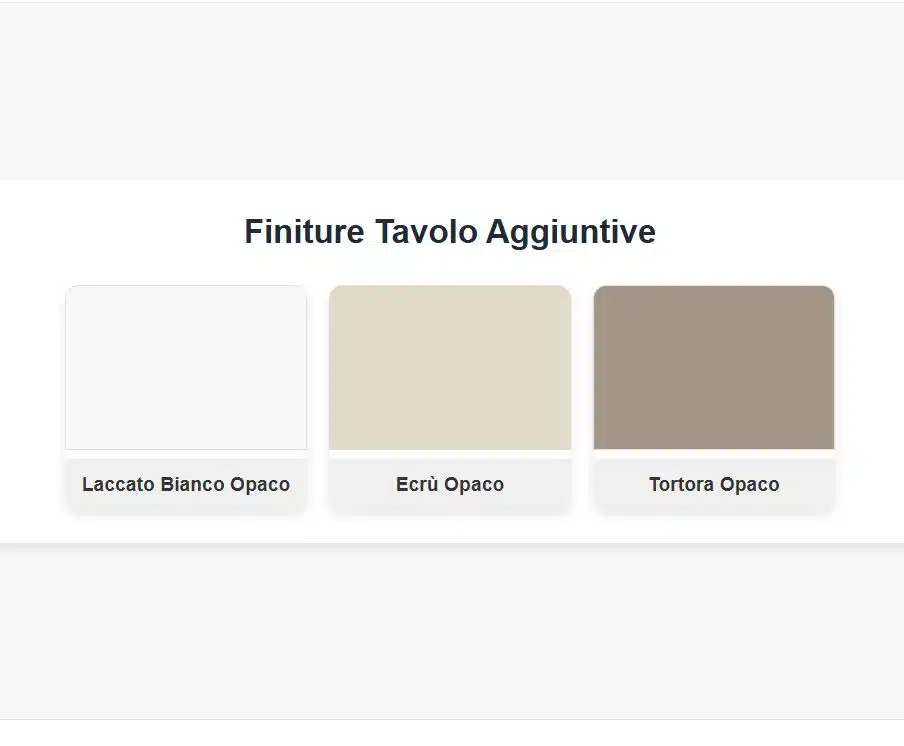Click the "Finiture Tavolo Aggiuntive" heading
The image size is (904, 746).
[x=450, y=232]
